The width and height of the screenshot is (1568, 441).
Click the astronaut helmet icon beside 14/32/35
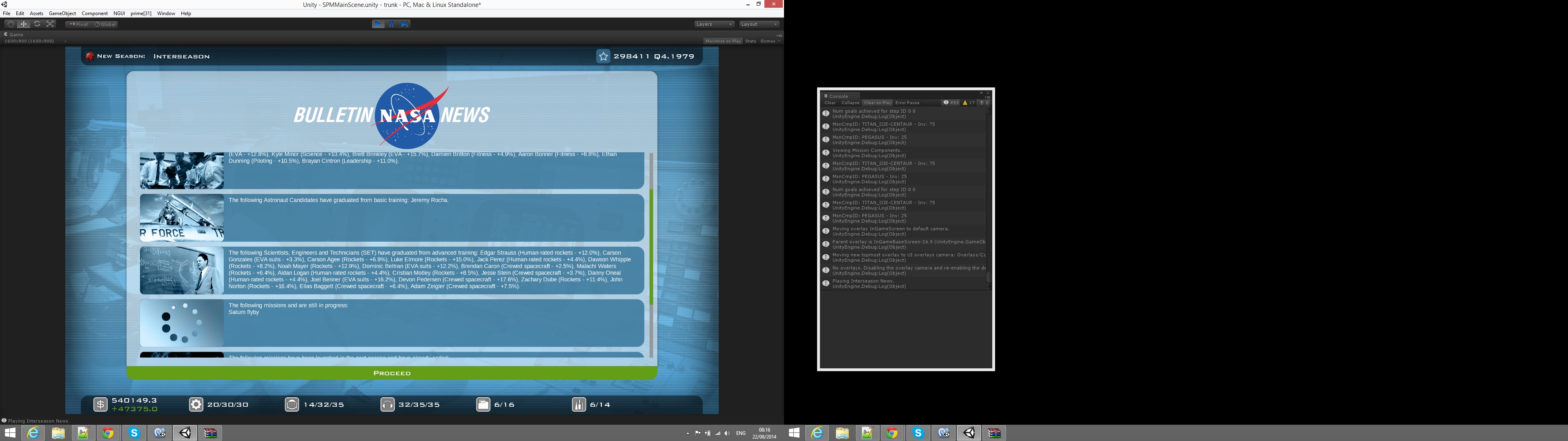coord(292,404)
